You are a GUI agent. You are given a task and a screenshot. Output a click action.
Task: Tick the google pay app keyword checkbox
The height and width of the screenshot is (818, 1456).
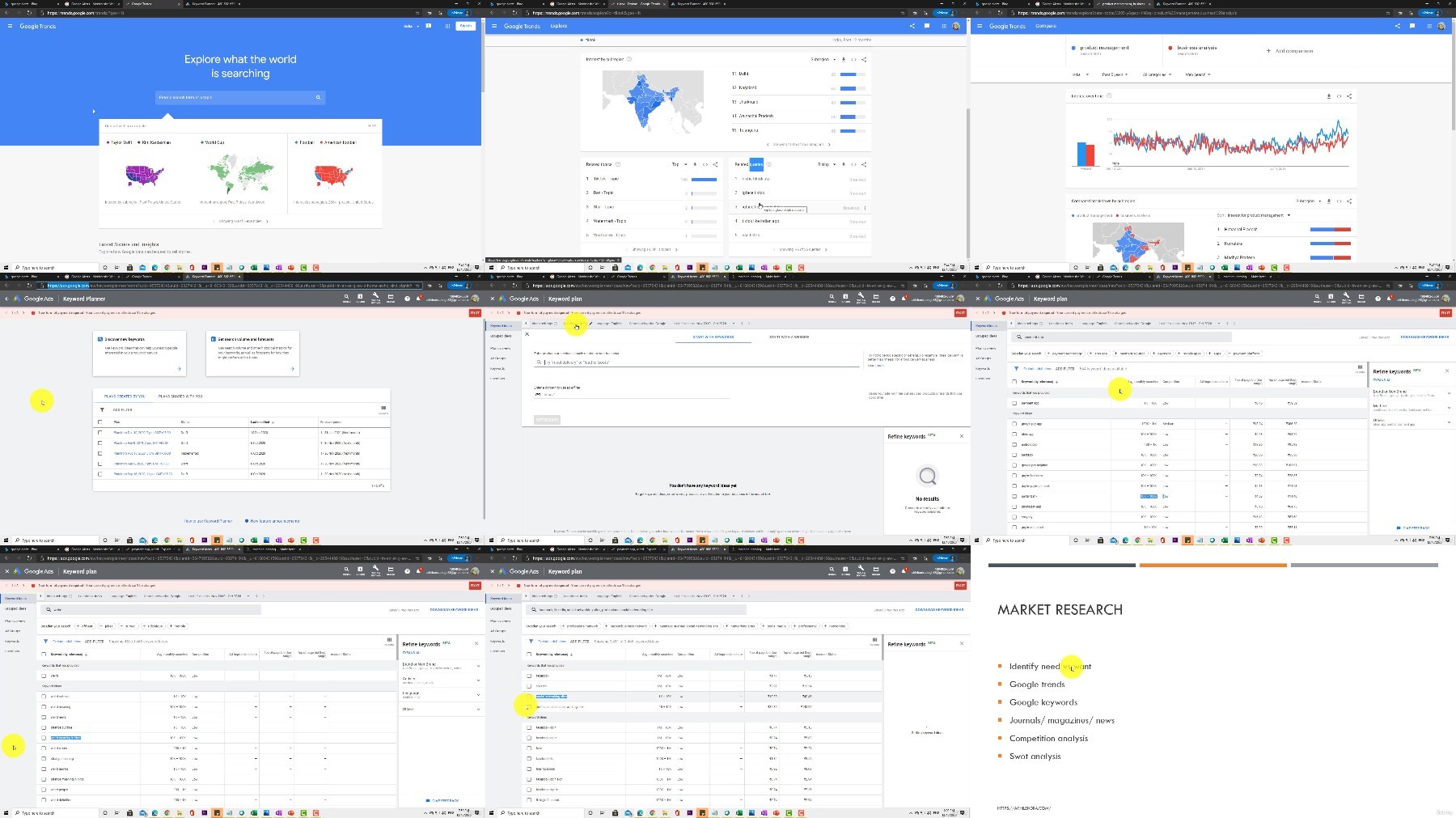pyautogui.click(x=1014, y=424)
